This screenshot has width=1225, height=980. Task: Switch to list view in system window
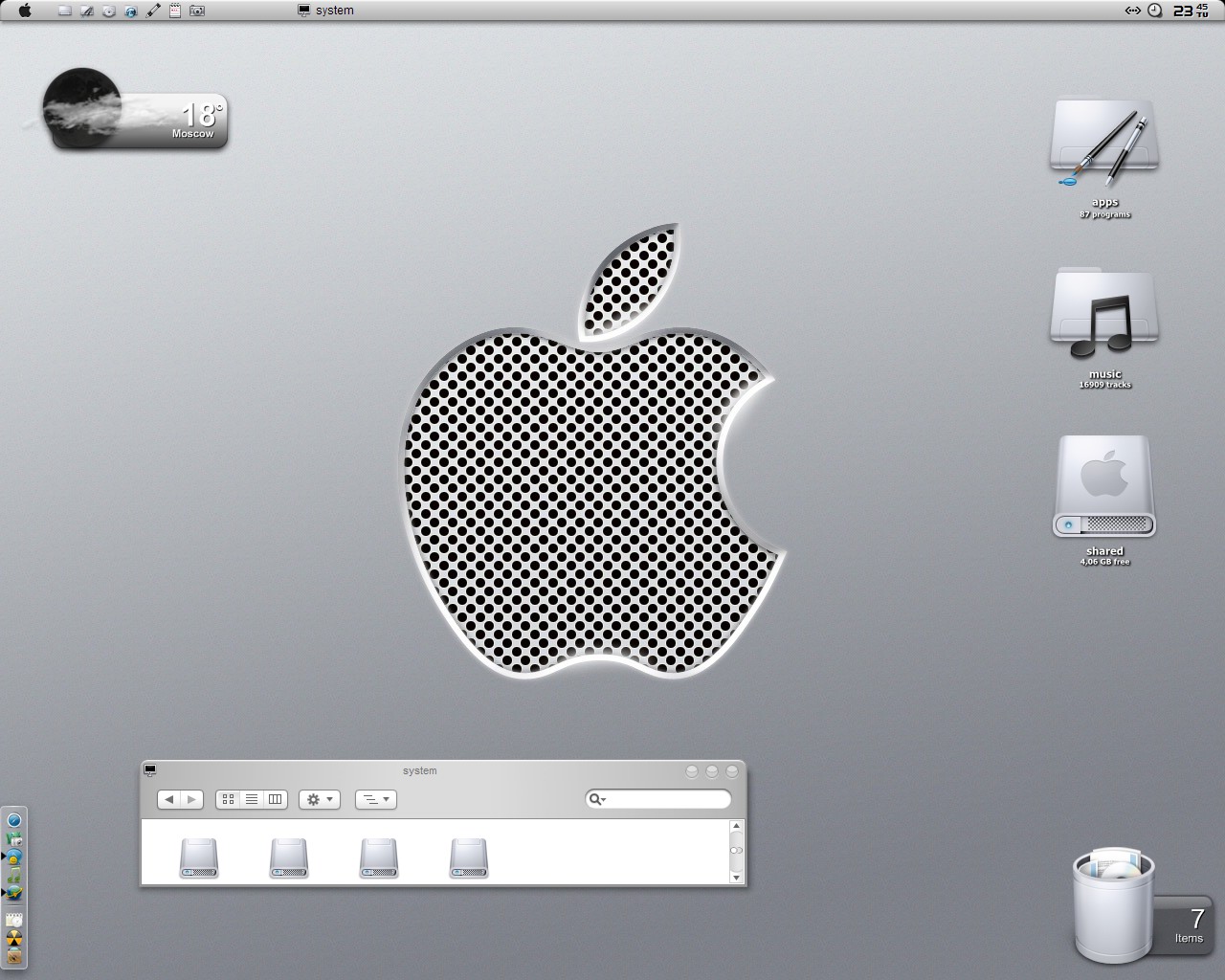(252, 799)
